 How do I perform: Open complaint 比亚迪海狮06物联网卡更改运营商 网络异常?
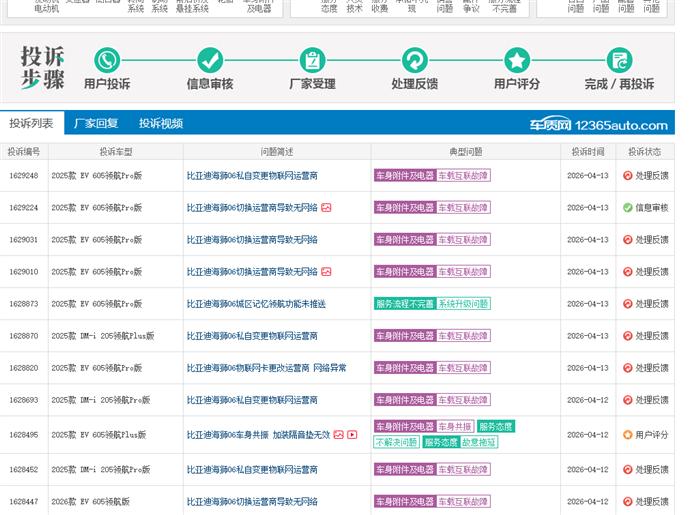coord(266,368)
